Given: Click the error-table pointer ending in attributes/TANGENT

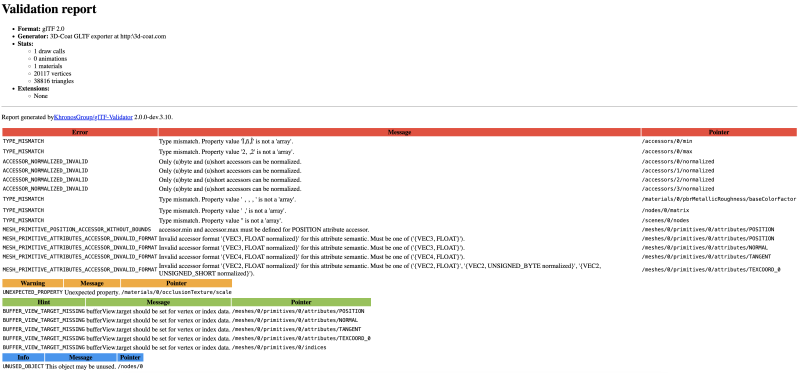Looking at the screenshot, I should (706, 256).
